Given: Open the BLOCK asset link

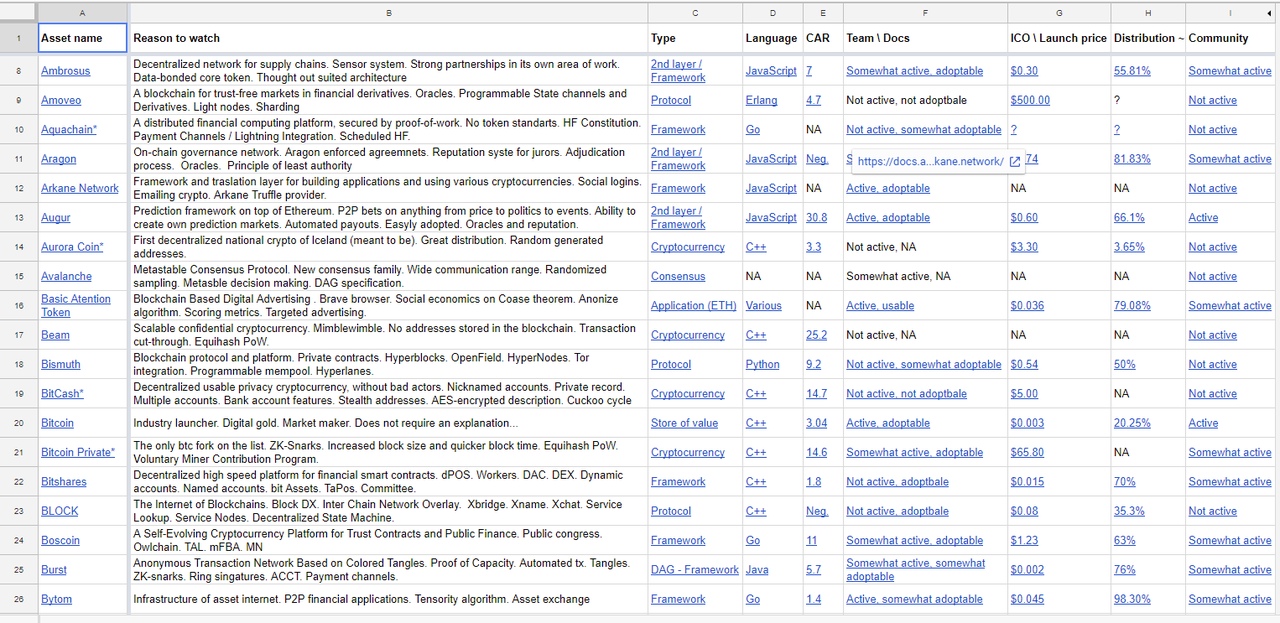Looking at the screenshot, I should (x=59, y=511).
